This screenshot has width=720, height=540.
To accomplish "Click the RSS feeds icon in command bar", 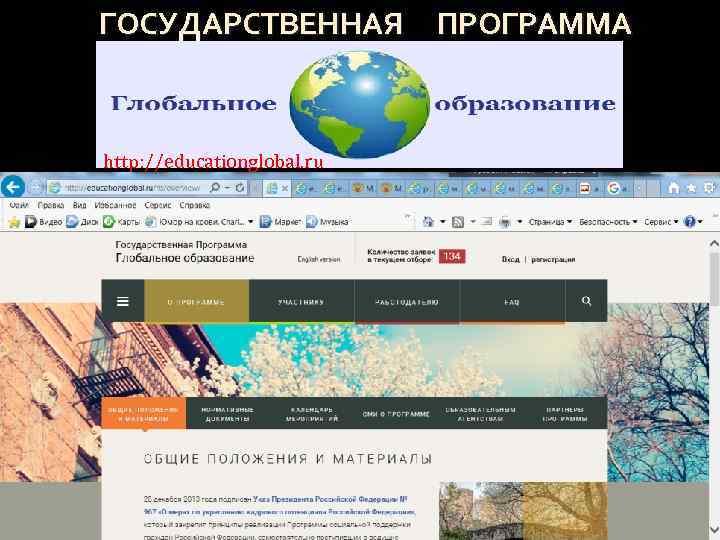I will tap(458, 222).
